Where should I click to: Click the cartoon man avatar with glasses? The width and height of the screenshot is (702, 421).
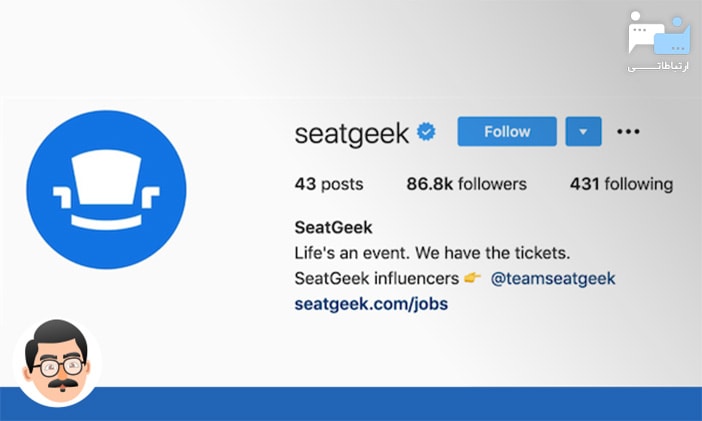(56, 362)
